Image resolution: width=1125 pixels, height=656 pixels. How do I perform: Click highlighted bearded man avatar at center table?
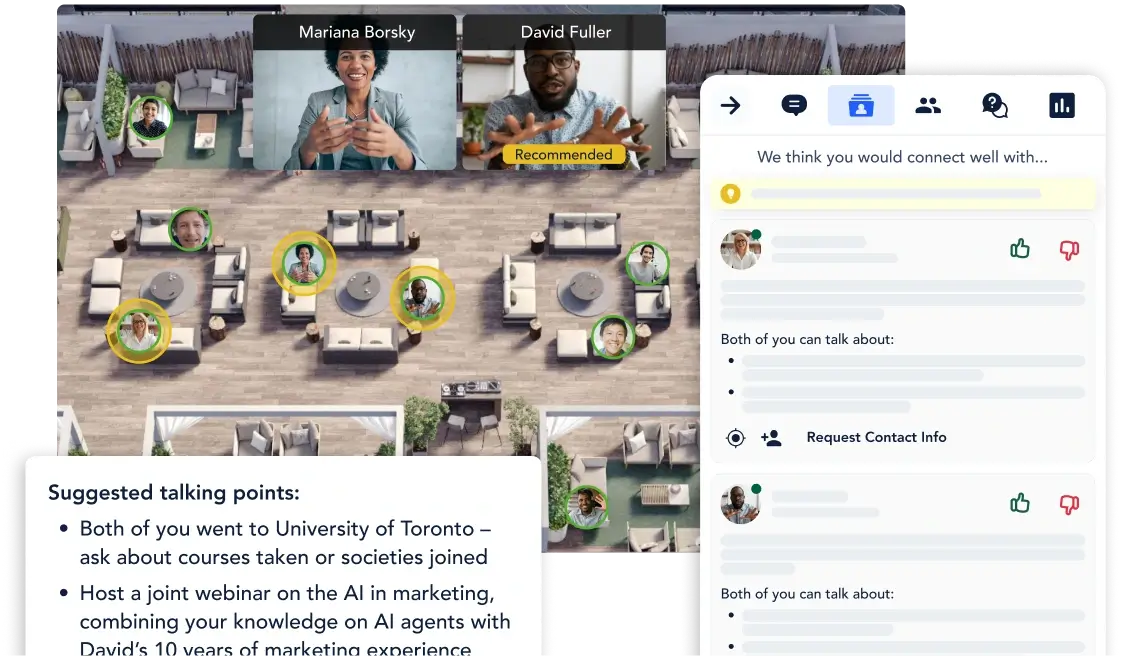pyautogui.click(x=422, y=299)
